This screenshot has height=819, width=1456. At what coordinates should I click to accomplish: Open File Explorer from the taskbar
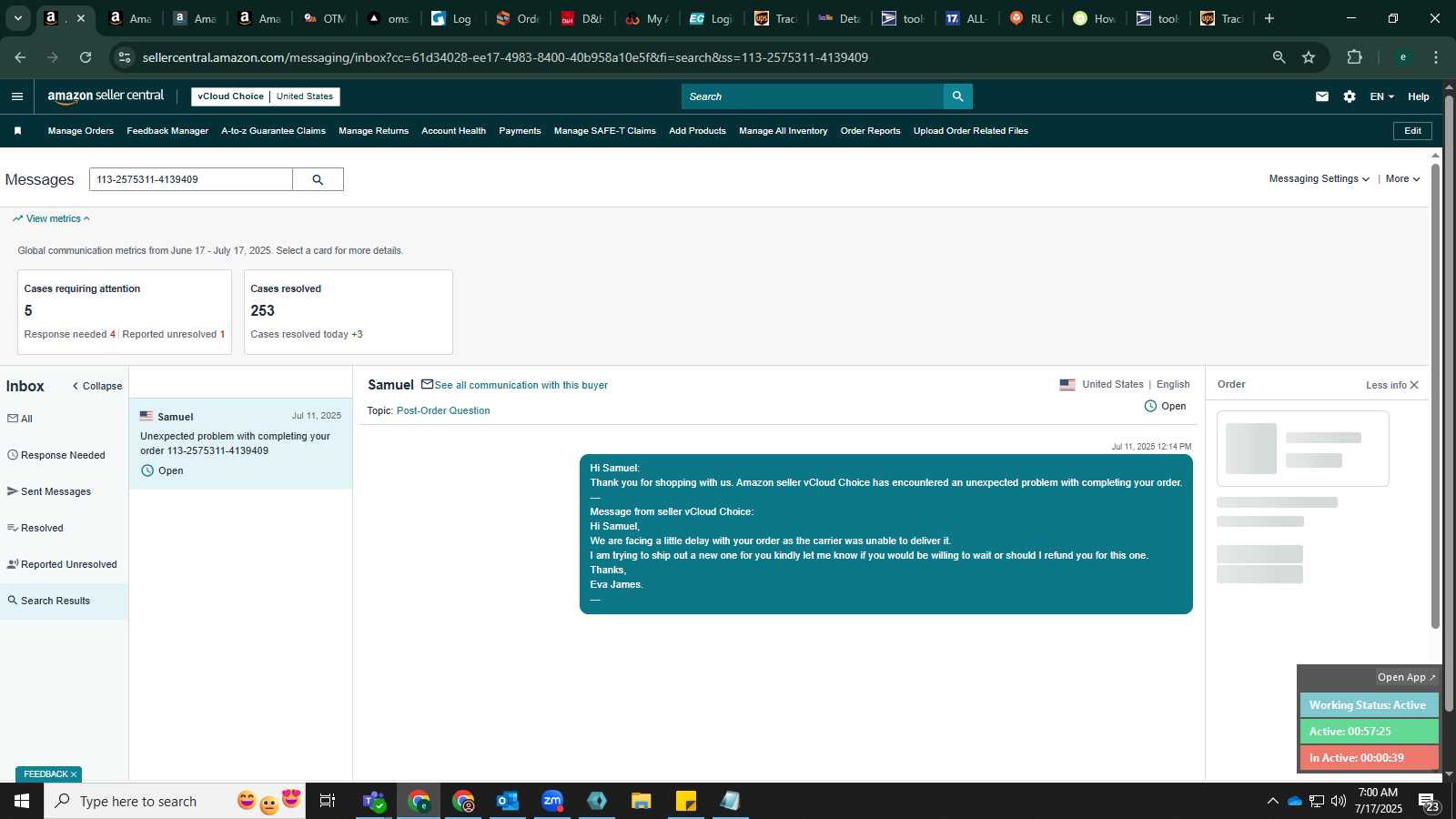tap(641, 801)
